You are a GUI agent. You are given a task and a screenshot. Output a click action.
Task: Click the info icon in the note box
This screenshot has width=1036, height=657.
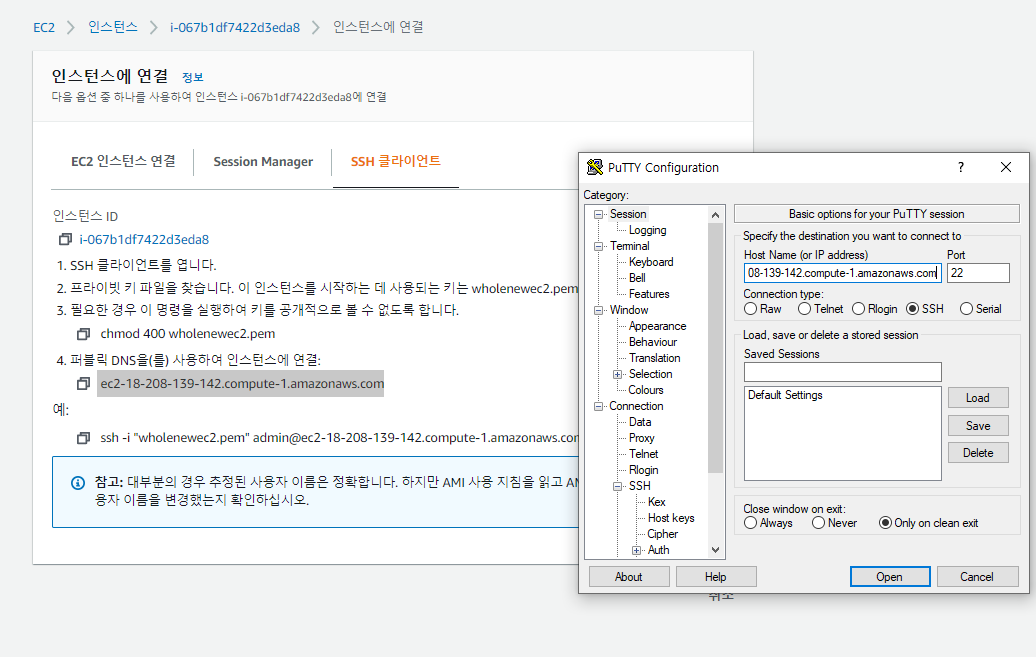click(x=78, y=483)
